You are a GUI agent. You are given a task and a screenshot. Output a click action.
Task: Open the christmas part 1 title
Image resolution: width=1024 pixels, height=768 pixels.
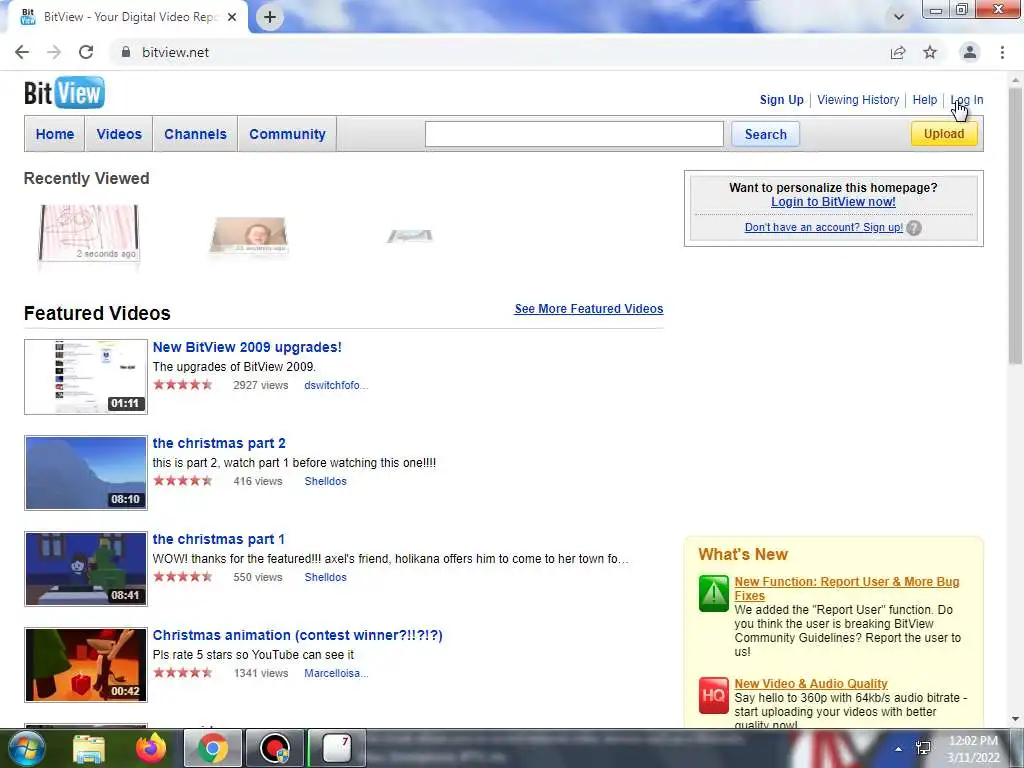click(x=218, y=539)
